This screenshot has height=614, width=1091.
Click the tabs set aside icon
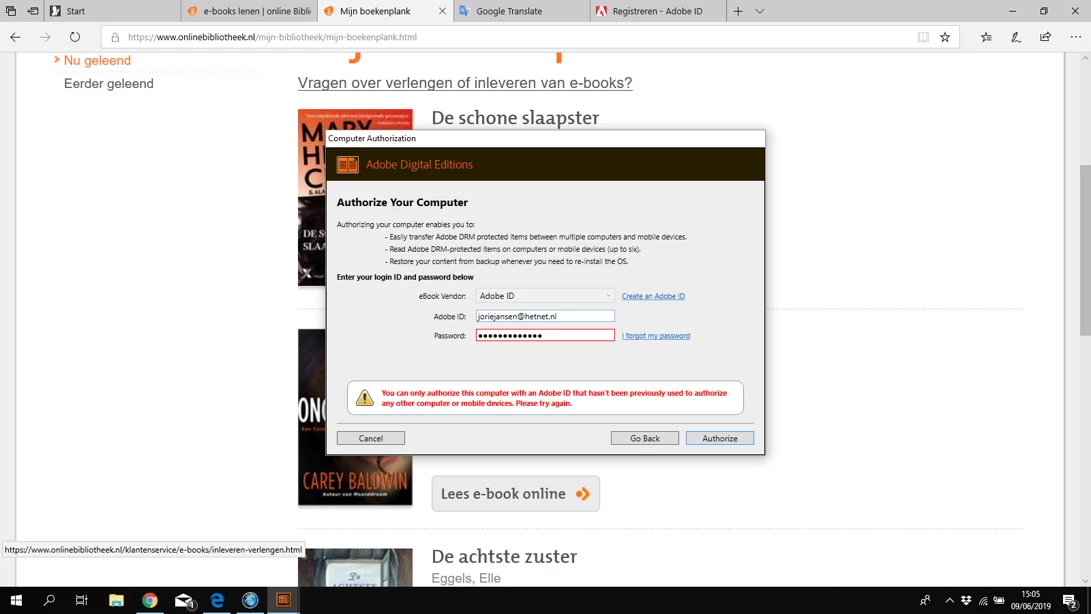10,11
